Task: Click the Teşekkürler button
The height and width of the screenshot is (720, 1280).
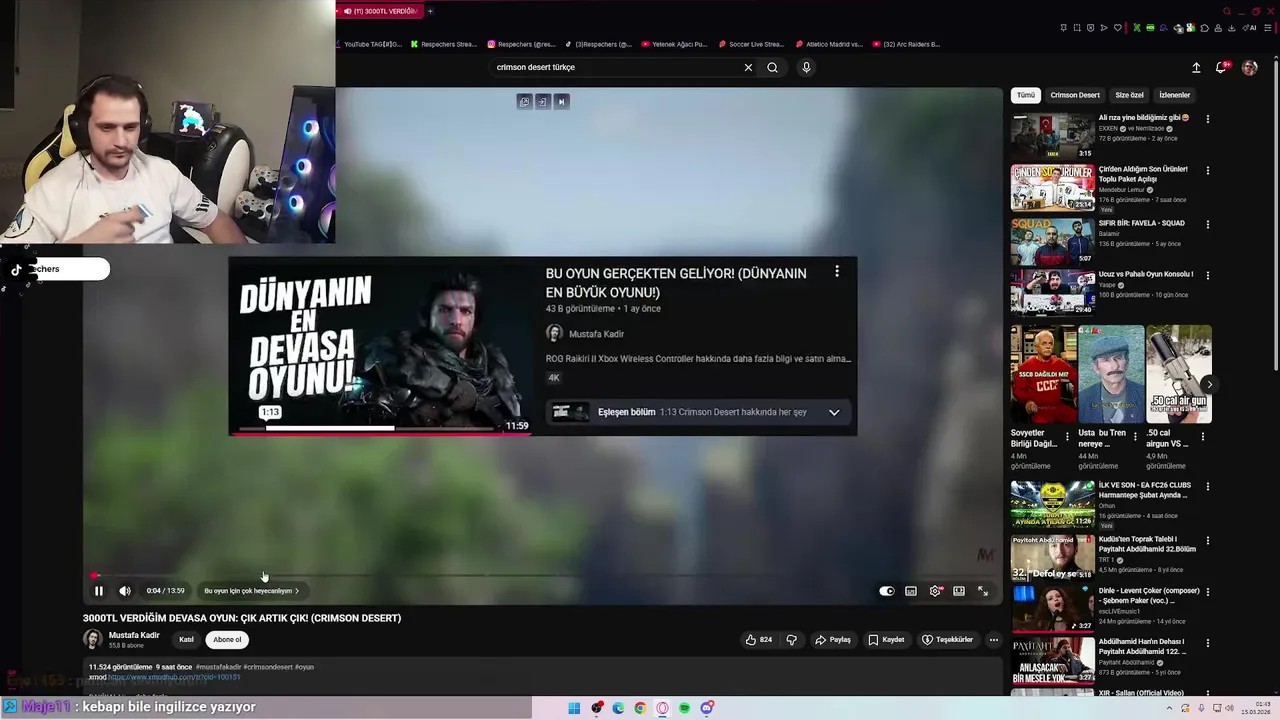Action: pos(947,640)
